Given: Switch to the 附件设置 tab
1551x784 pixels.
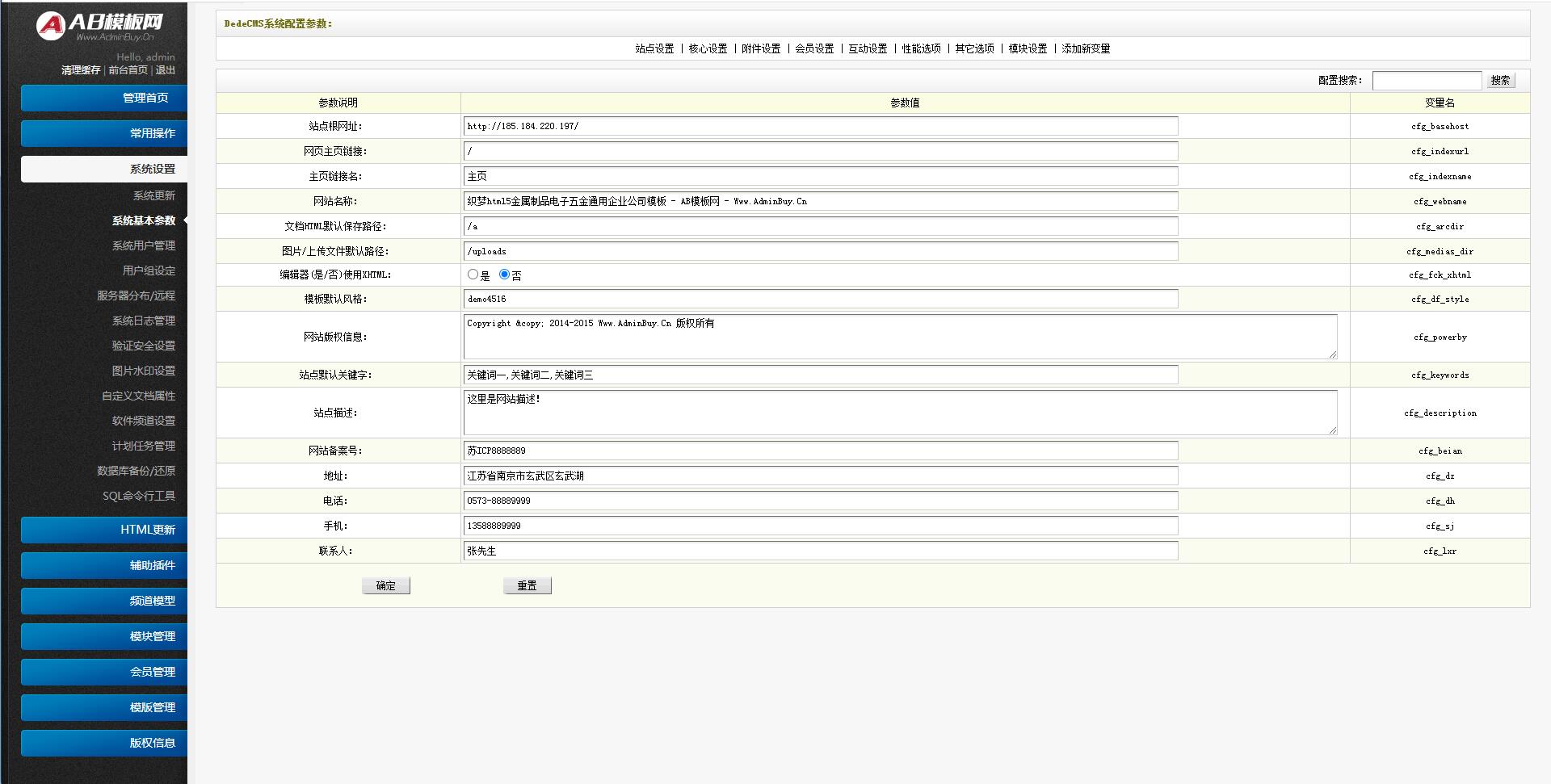Looking at the screenshot, I should (x=761, y=48).
